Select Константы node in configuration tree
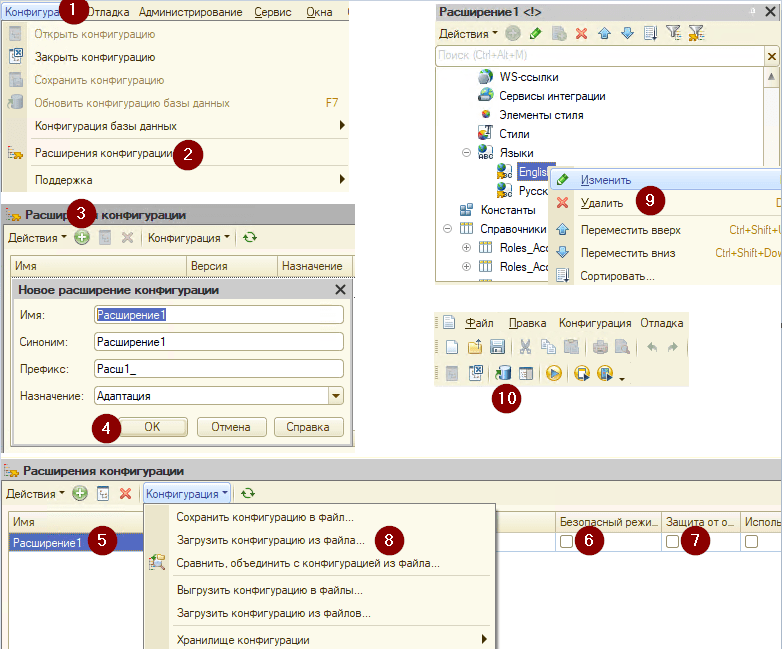This screenshot has height=649, width=782. [508, 210]
